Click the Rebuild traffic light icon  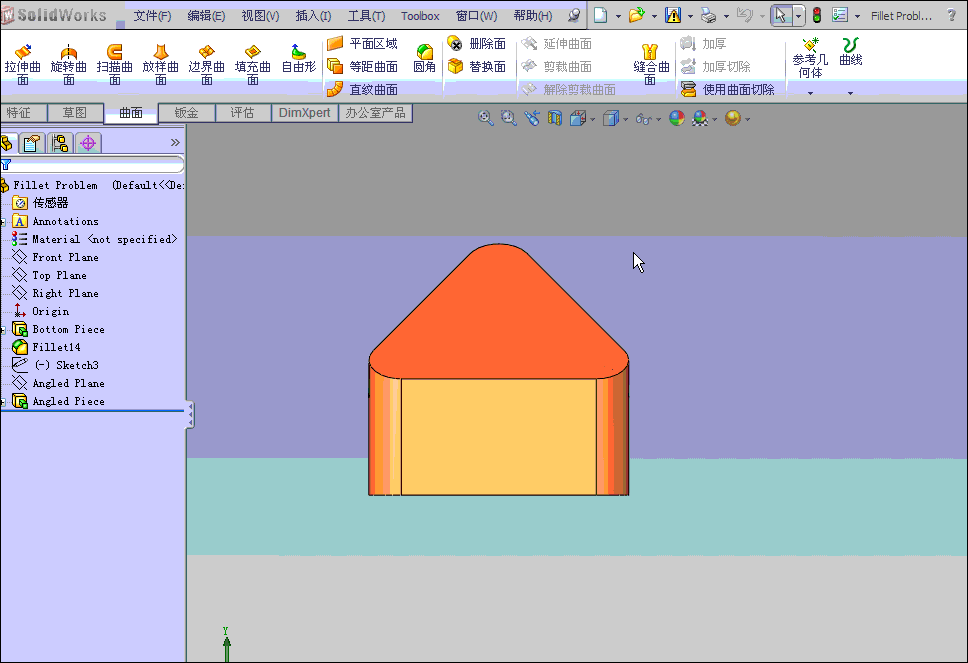pos(817,15)
